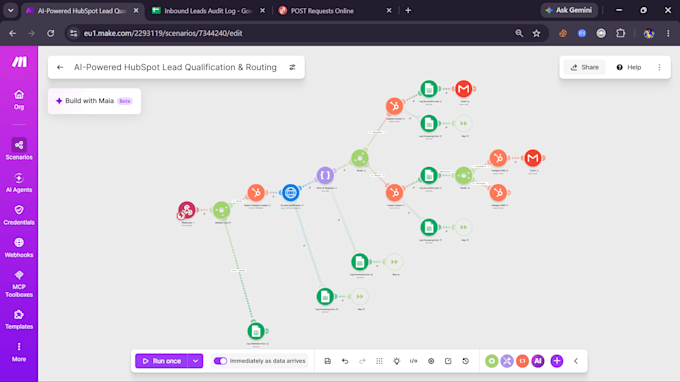Open More in the sidebar

coord(19,352)
